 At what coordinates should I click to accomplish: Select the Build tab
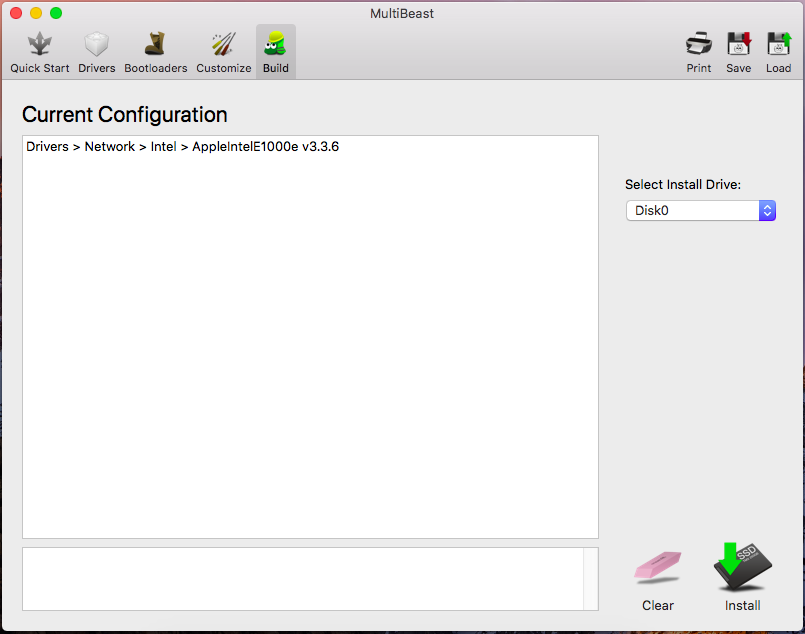tap(276, 52)
